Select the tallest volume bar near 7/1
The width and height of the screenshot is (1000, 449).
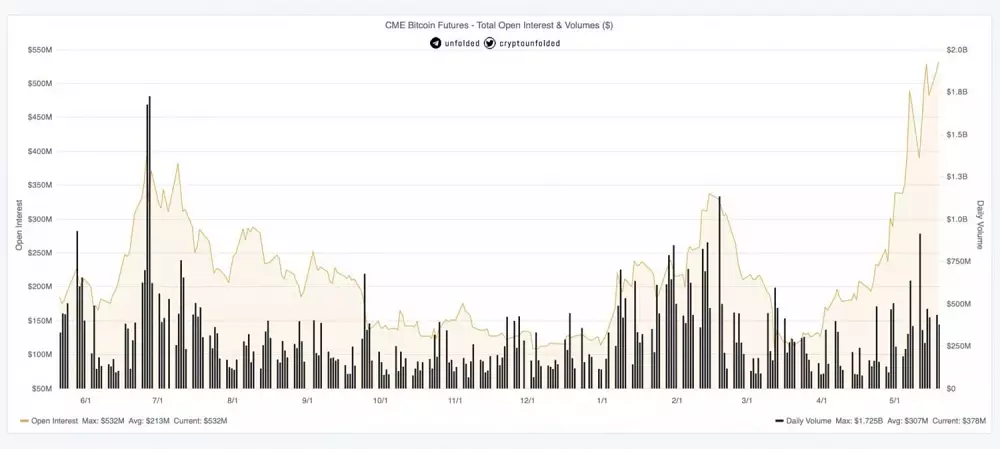(150, 240)
